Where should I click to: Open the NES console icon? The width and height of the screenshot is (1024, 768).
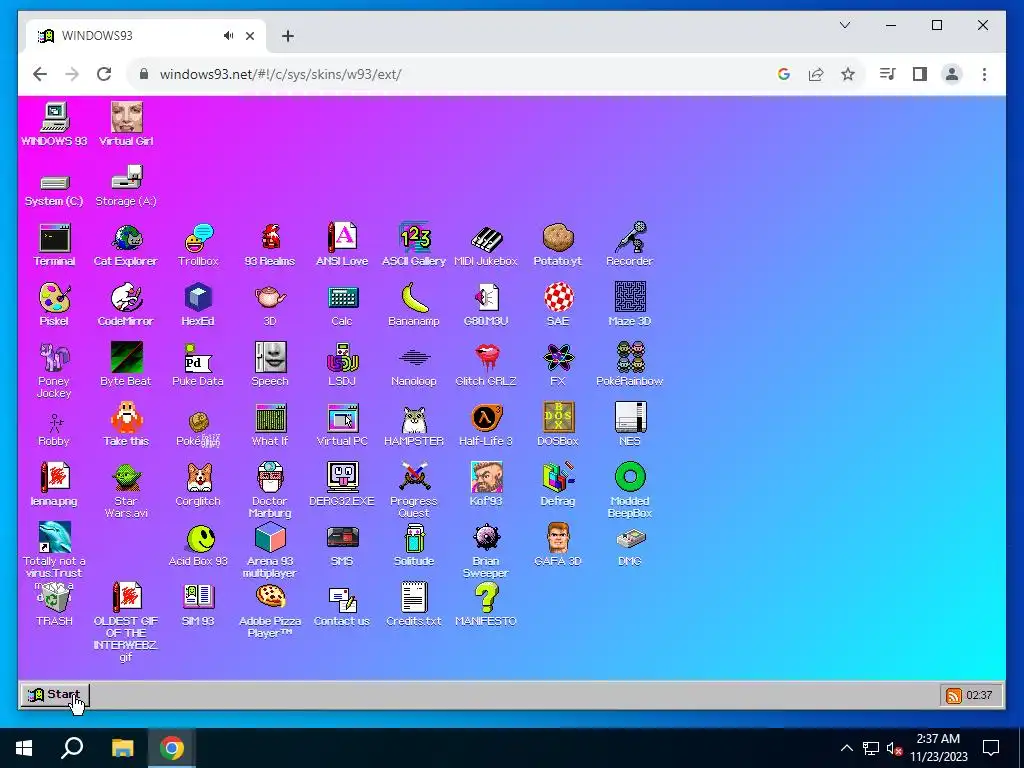(630, 418)
